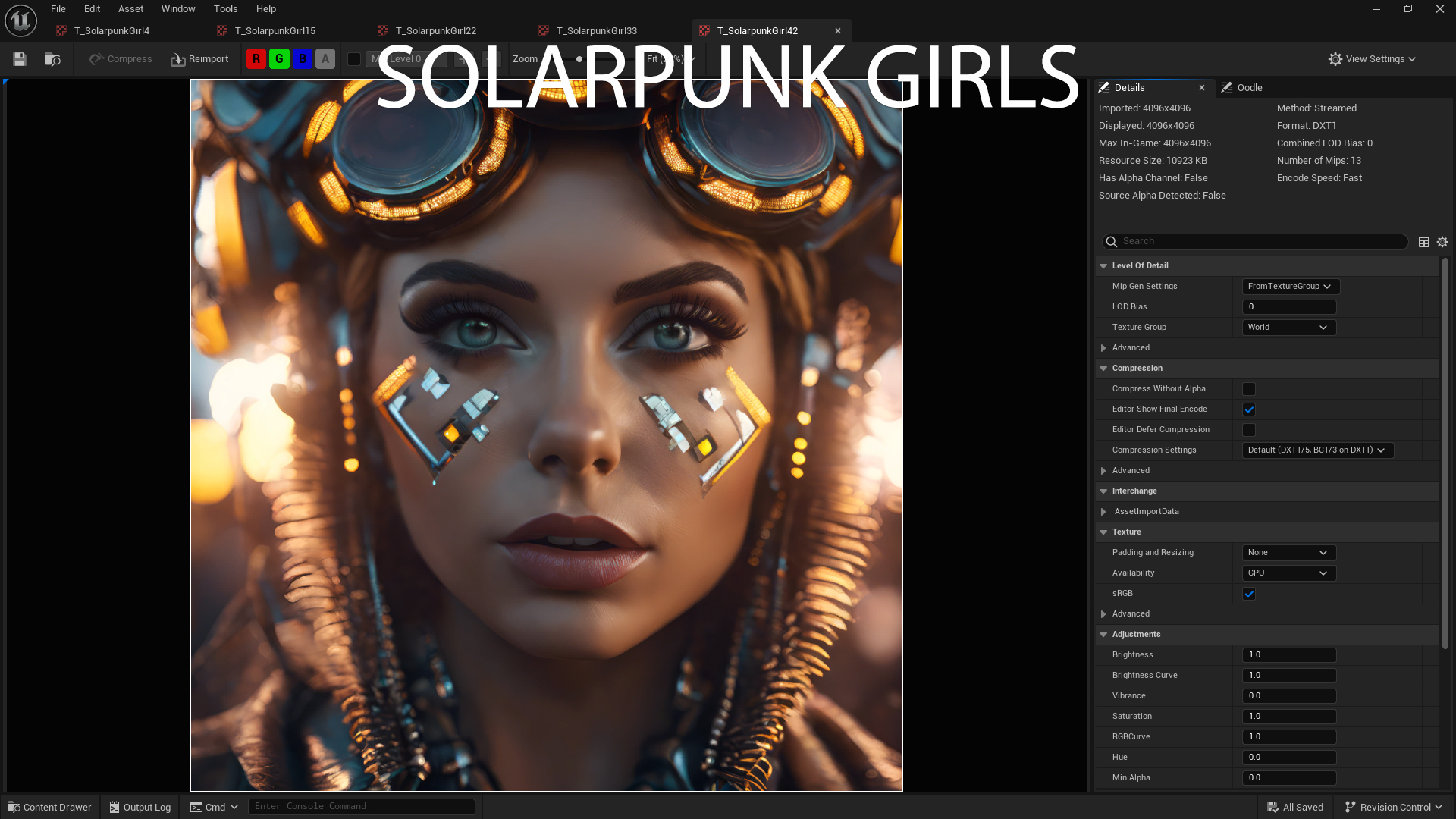
Task: Enable Compress Without Alpha checkbox
Action: 1249,389
